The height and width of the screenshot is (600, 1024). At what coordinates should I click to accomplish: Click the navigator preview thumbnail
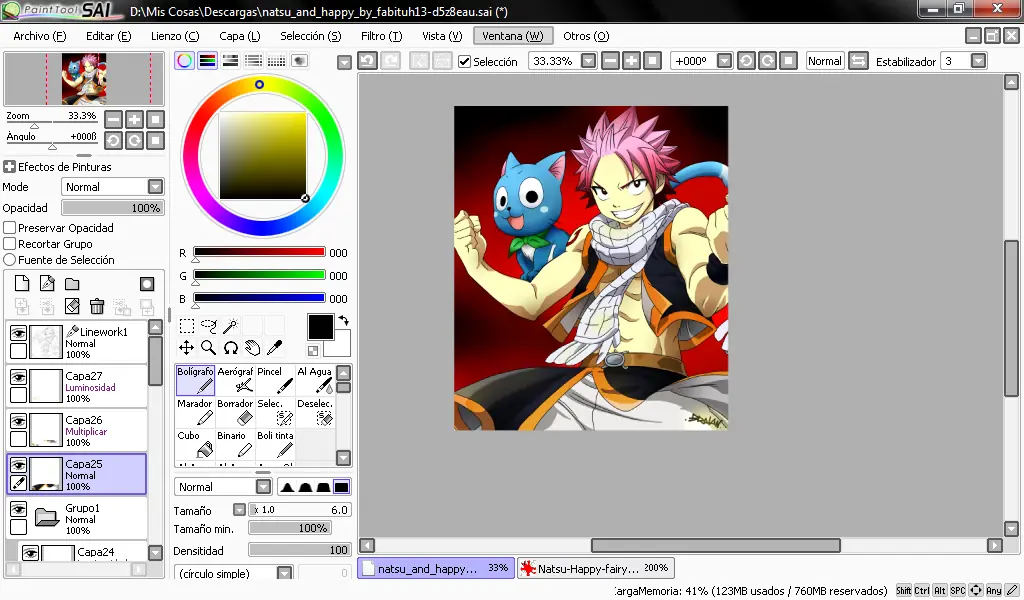(84, 79)
